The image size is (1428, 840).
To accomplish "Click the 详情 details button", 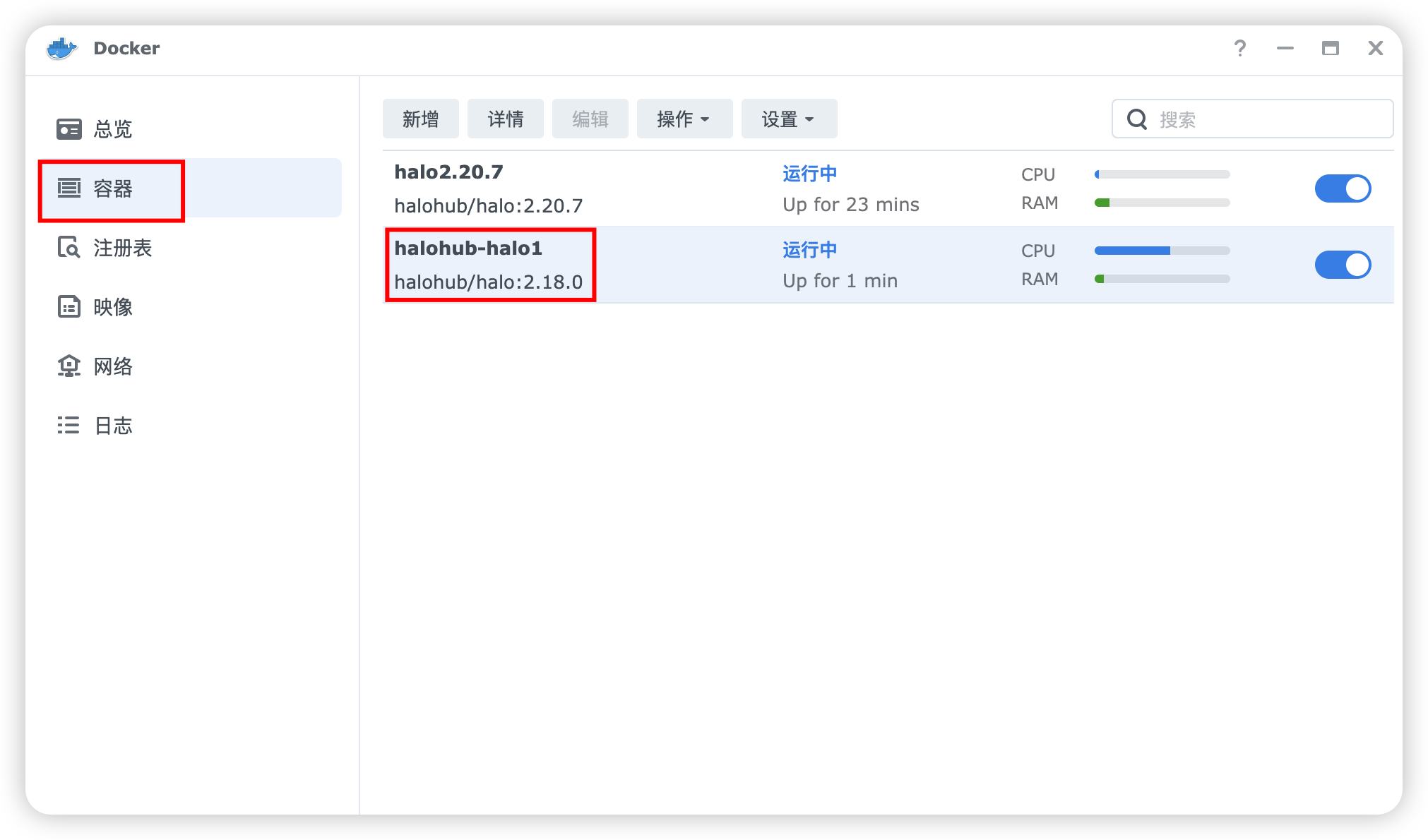I will point(506,119).
